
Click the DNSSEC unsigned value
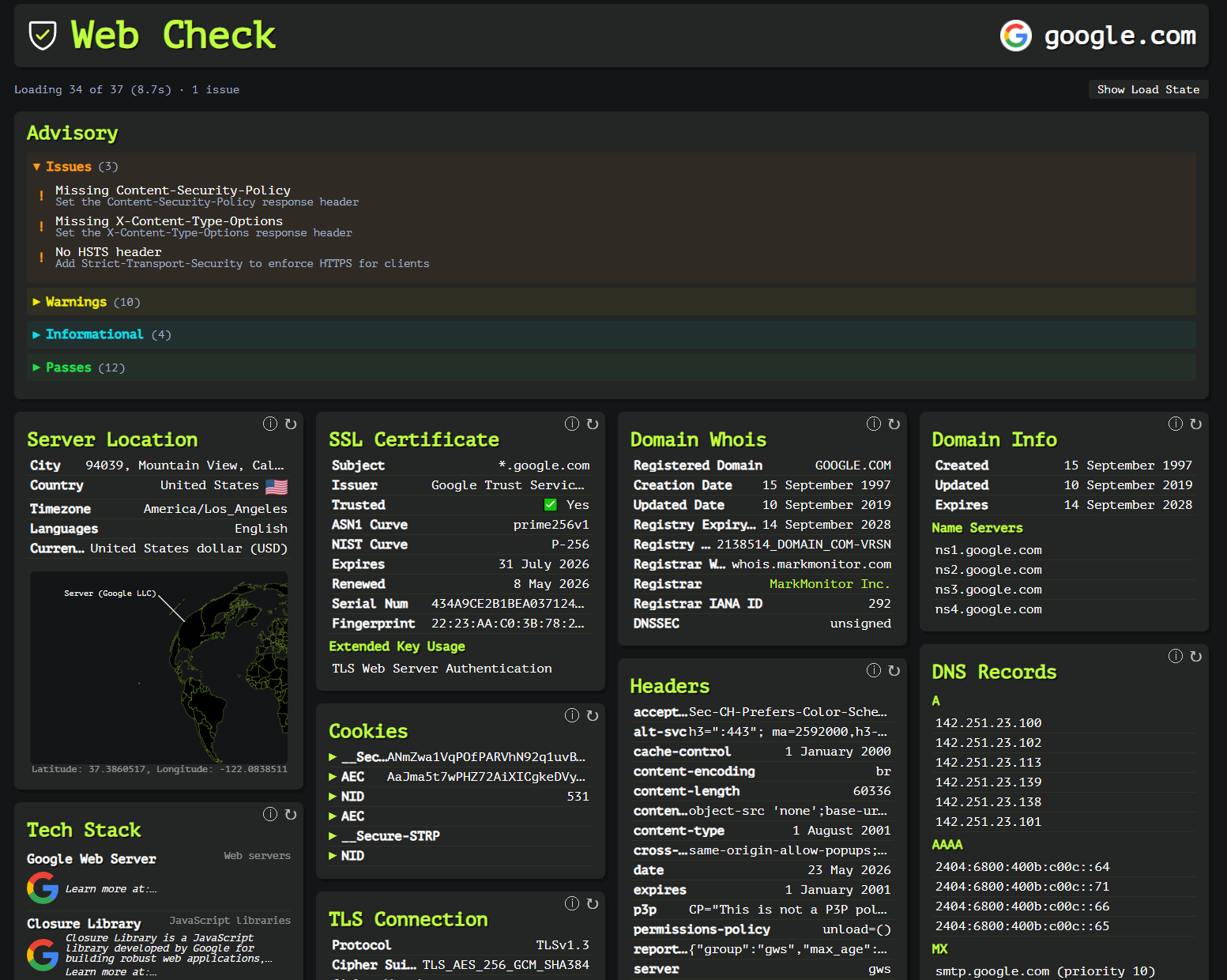point(860,624)
